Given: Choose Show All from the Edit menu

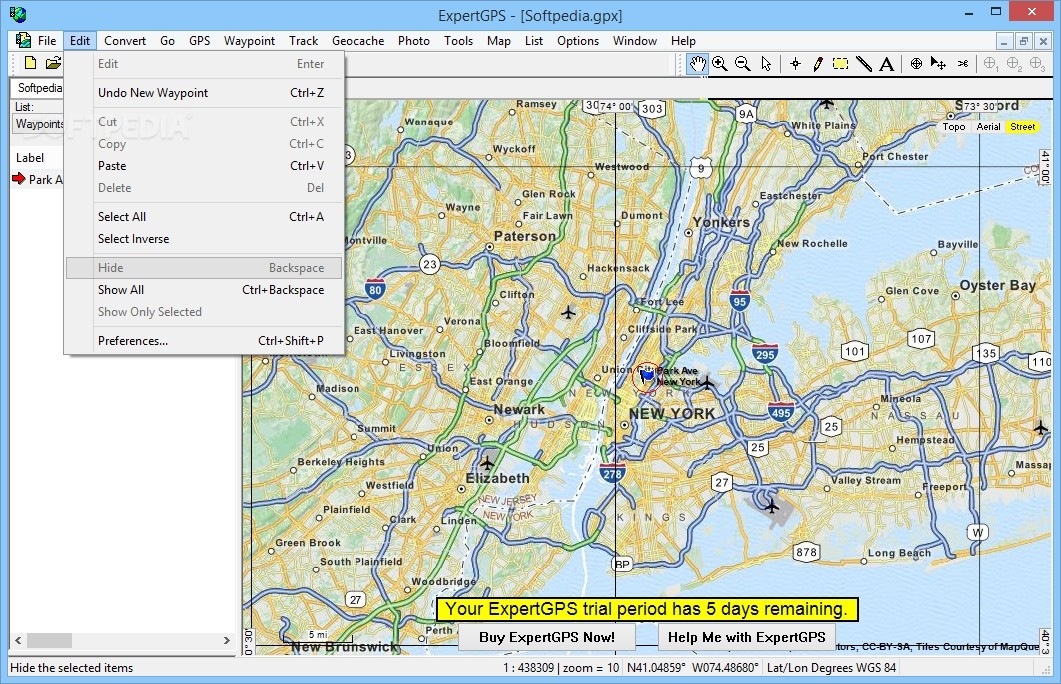Looking at the screenshot, I should [x=204, y=290].
